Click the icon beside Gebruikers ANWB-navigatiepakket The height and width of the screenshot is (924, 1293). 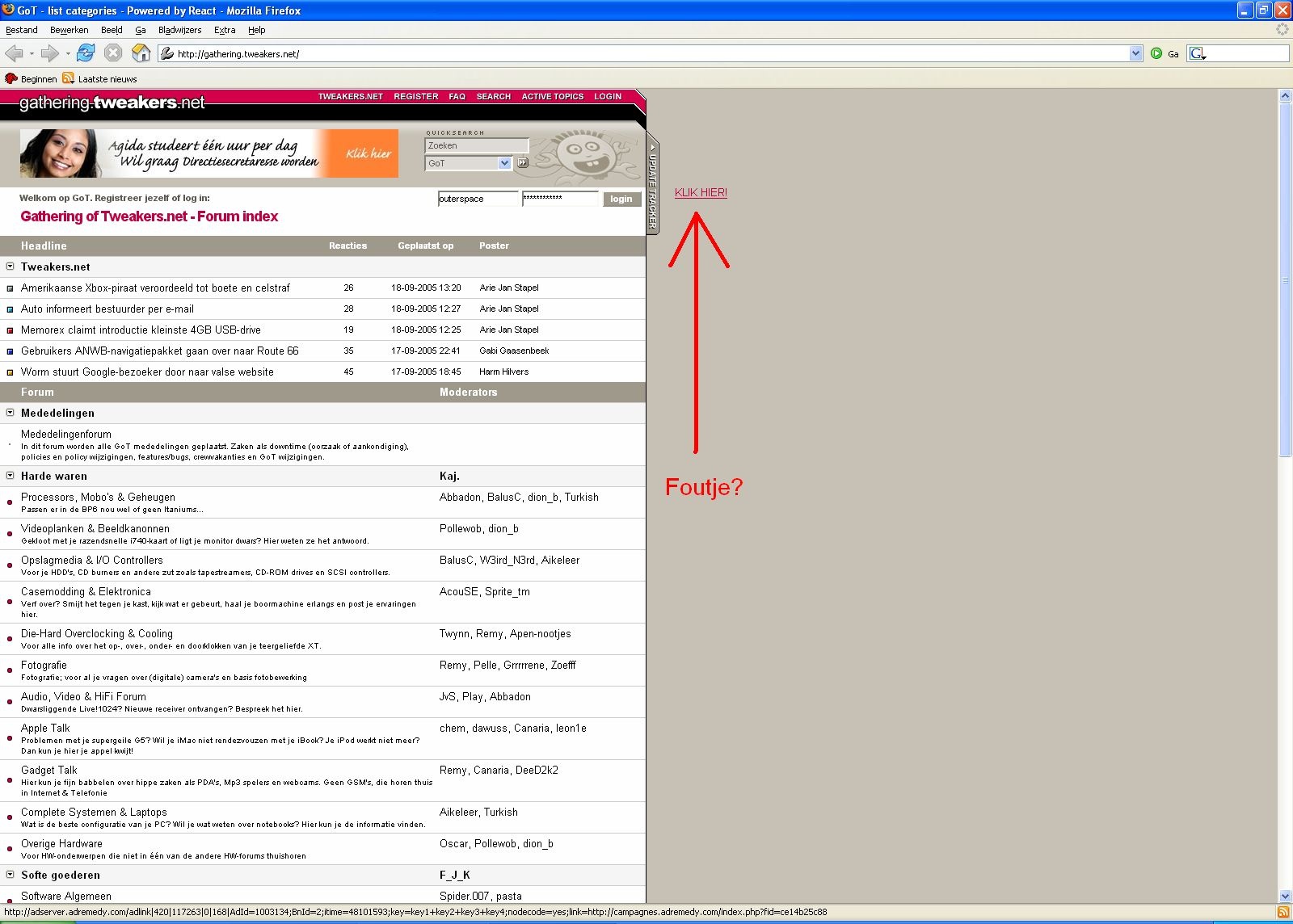click(10, 351)
